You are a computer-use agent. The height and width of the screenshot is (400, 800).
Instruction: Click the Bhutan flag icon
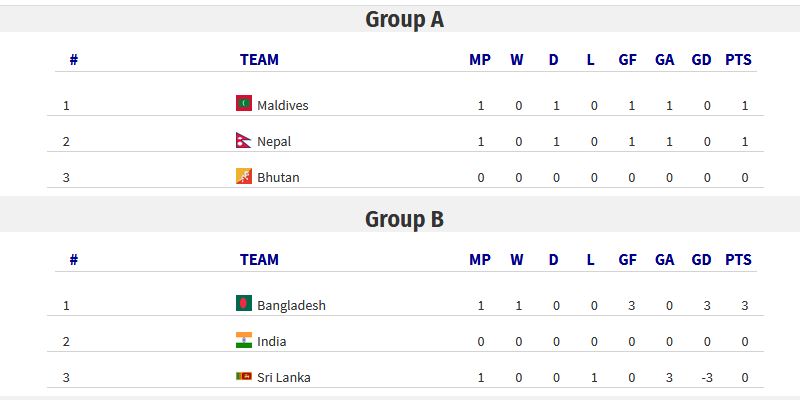pos(244,176)
